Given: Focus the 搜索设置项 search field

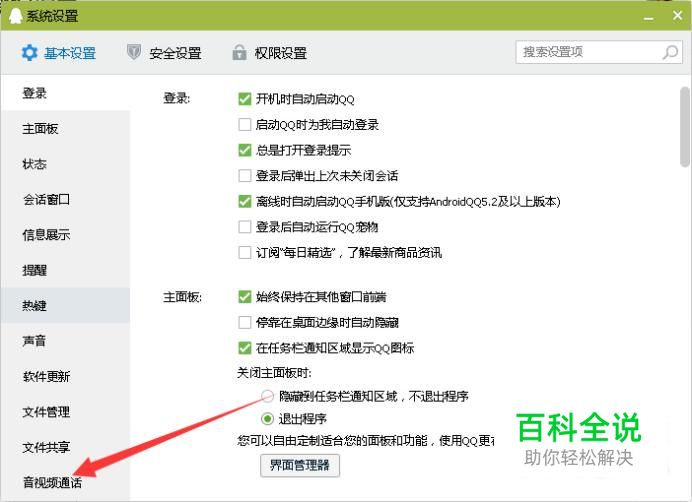Looking at the screenshot, I should pyautogui.click(x=599, y=52).
